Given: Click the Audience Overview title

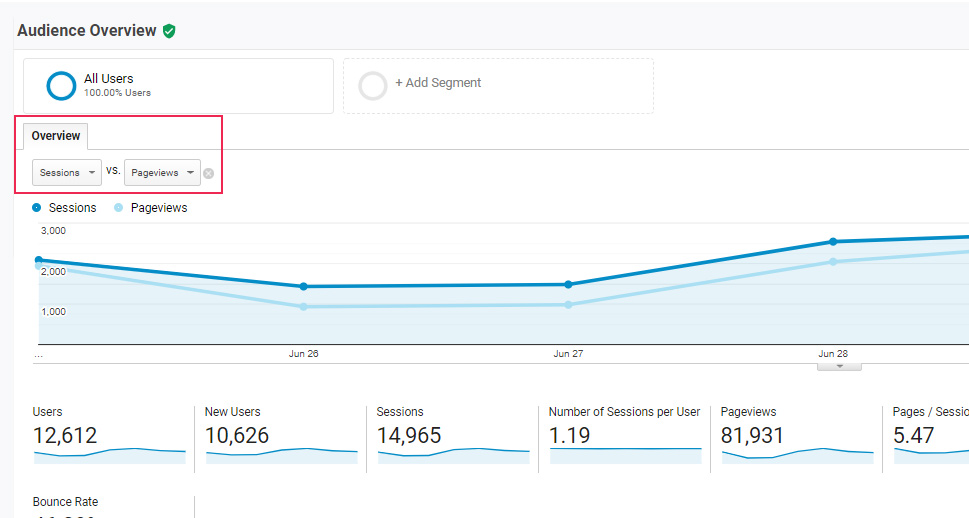Looking at the screenshot, I should pos(87,31).
